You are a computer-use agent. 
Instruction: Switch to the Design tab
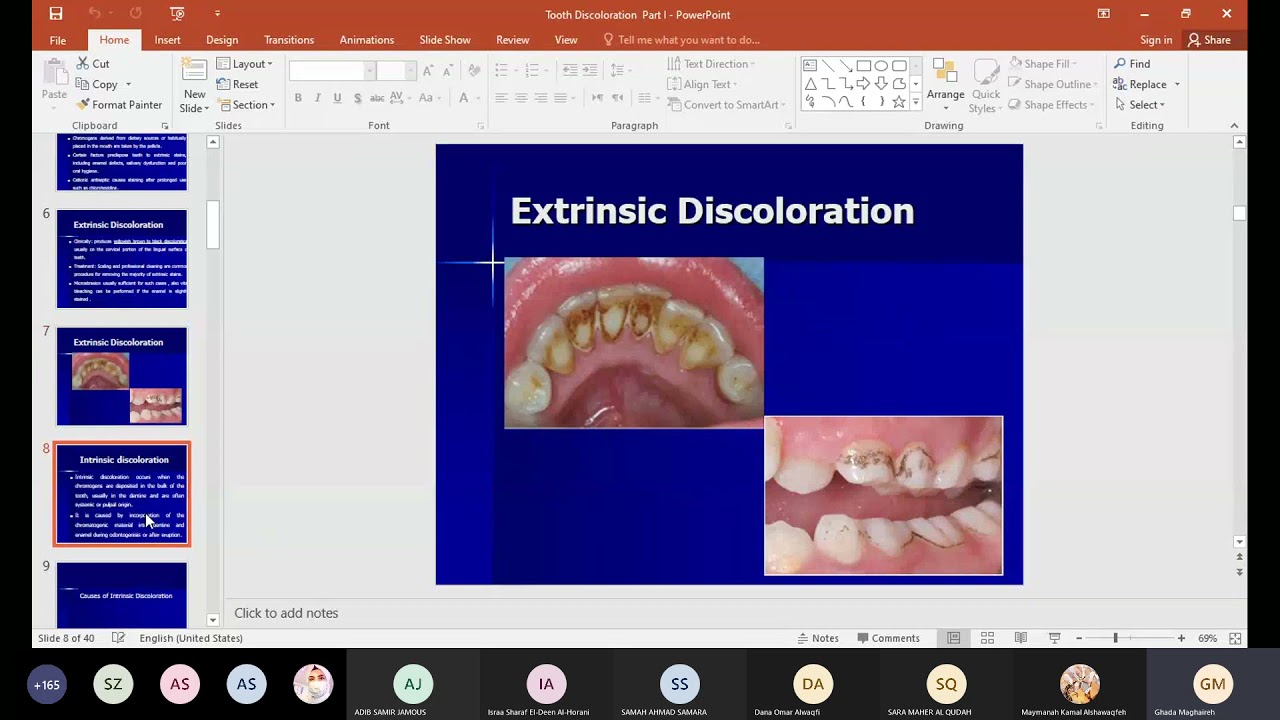coord(222,40)
